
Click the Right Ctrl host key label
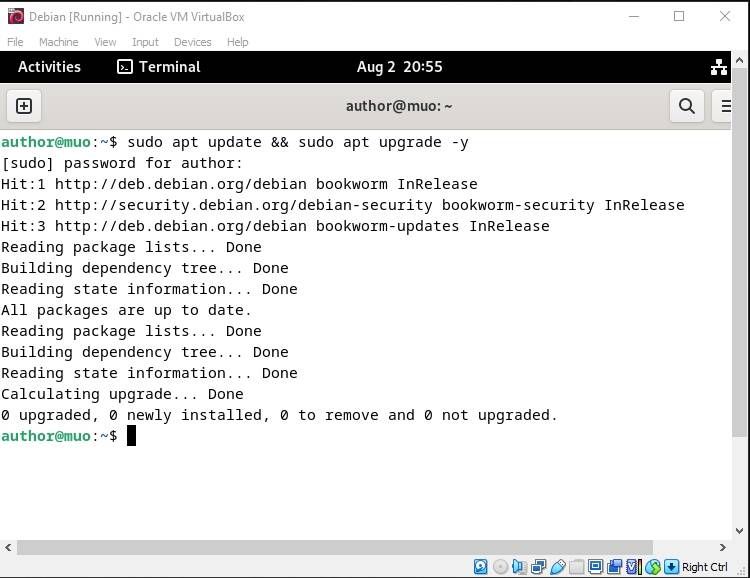[705, 567]
